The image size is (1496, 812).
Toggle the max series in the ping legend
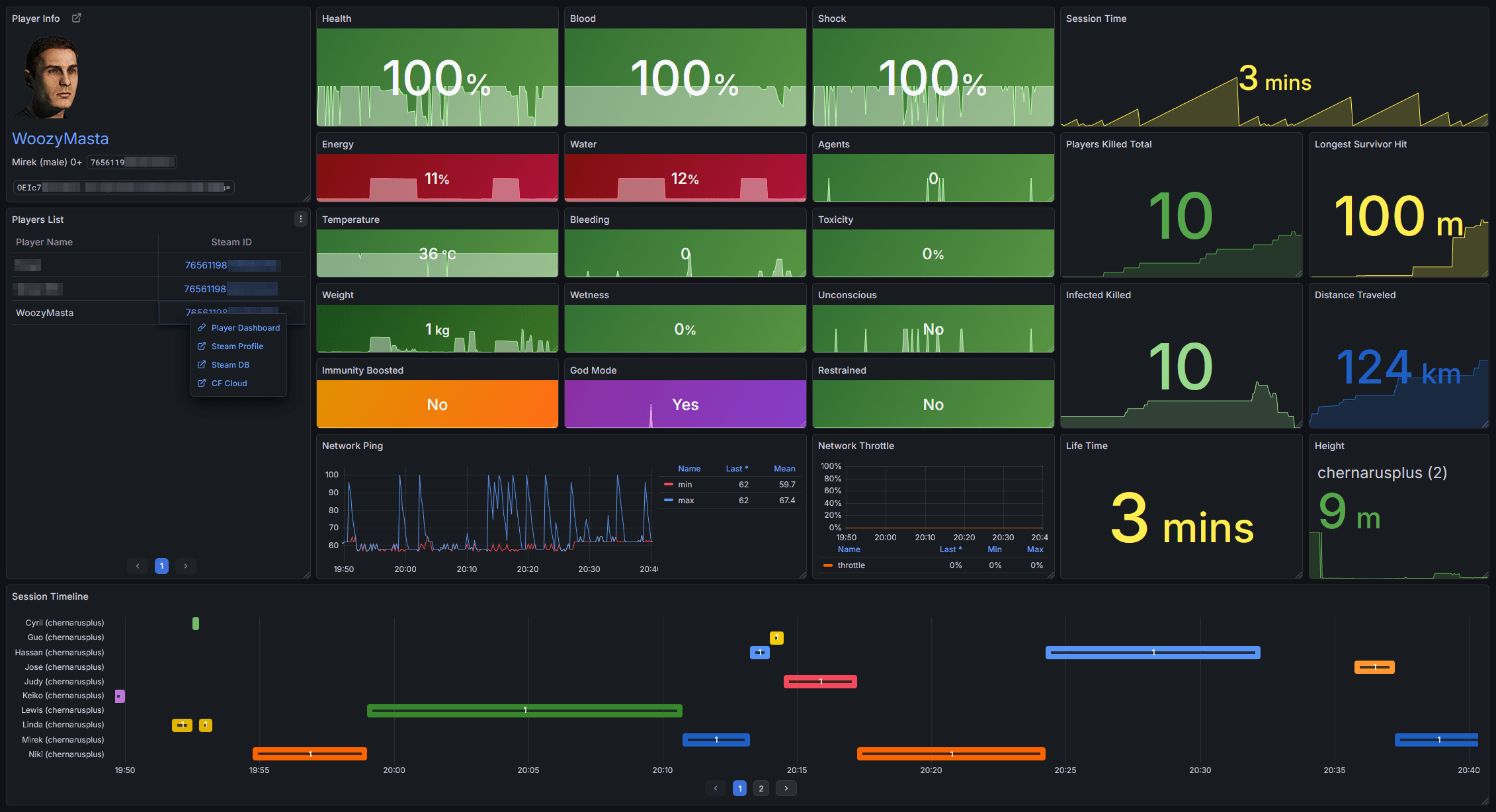pos(686,501)
